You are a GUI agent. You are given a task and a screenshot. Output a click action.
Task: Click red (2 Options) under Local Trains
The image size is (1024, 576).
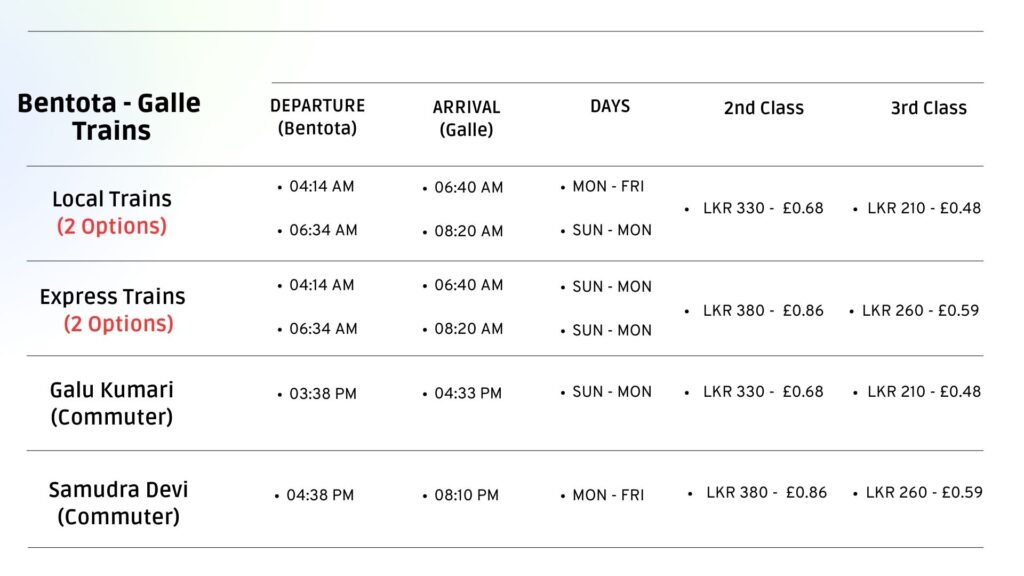click(x=112, y=226)
